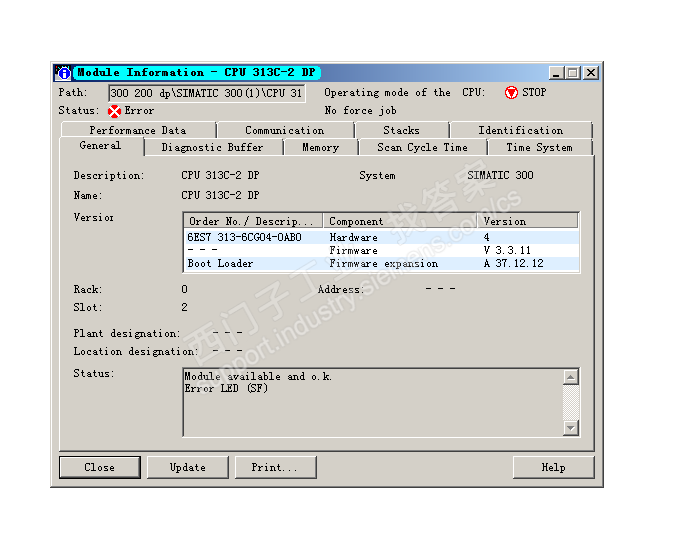Click 'Module available and o.k.' status text

tap(258, 377)
